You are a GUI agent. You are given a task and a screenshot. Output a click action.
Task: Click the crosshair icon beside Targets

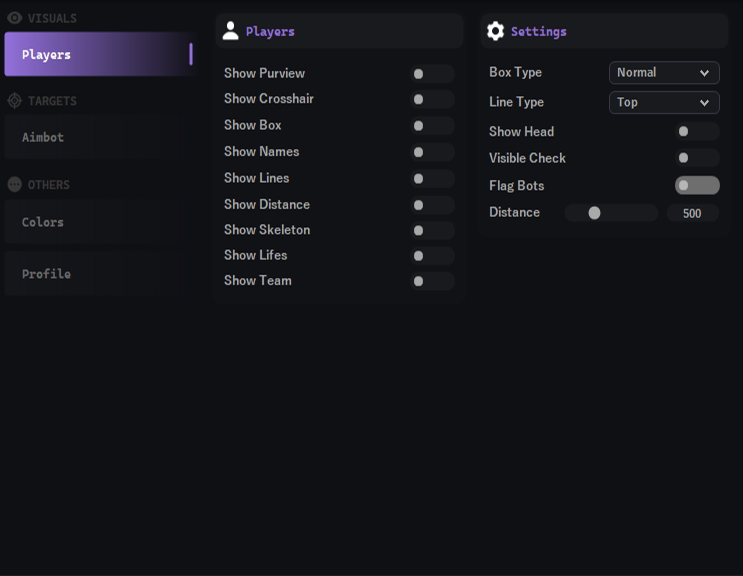tap(14, 101)
